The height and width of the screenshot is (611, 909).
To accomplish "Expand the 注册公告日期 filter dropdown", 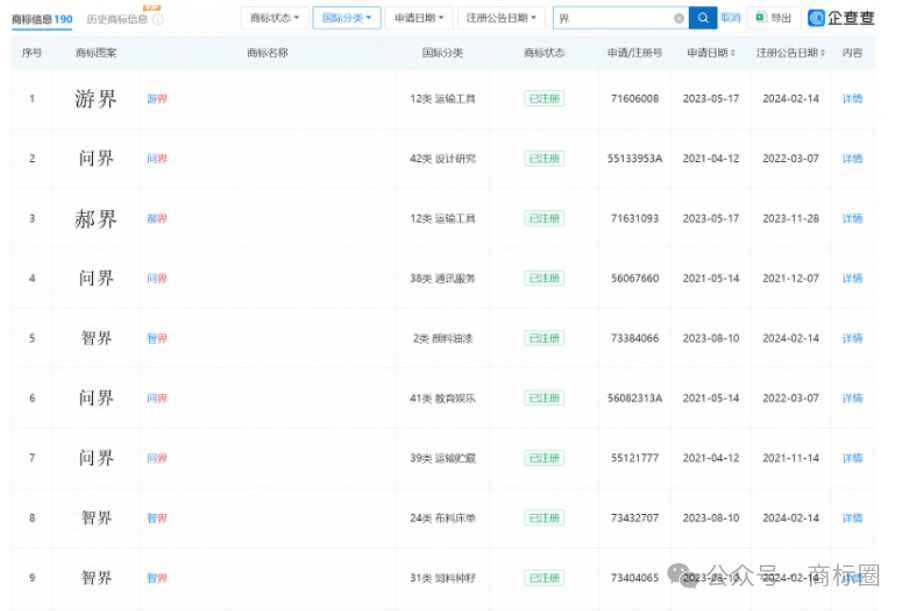I will pyautogui.click(x=501, y=18).
